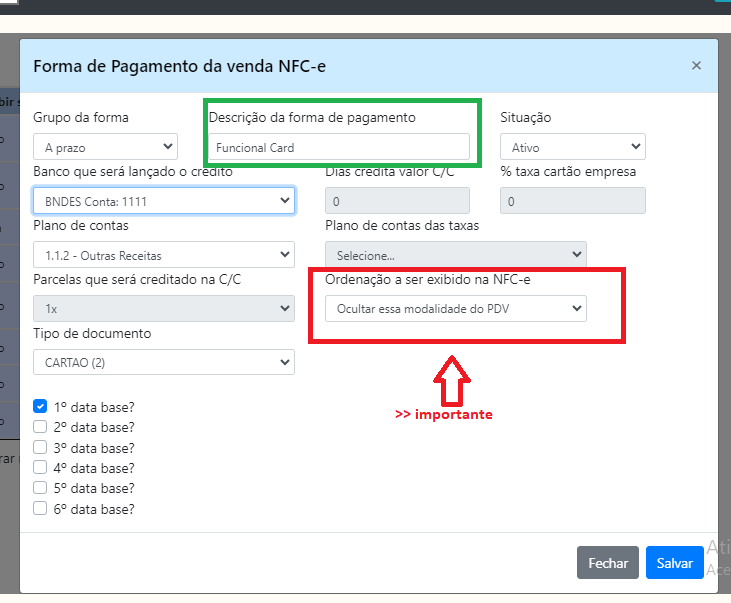731x603 pixels.
Task: Click the Fechar button
Action: click(608, 563)
